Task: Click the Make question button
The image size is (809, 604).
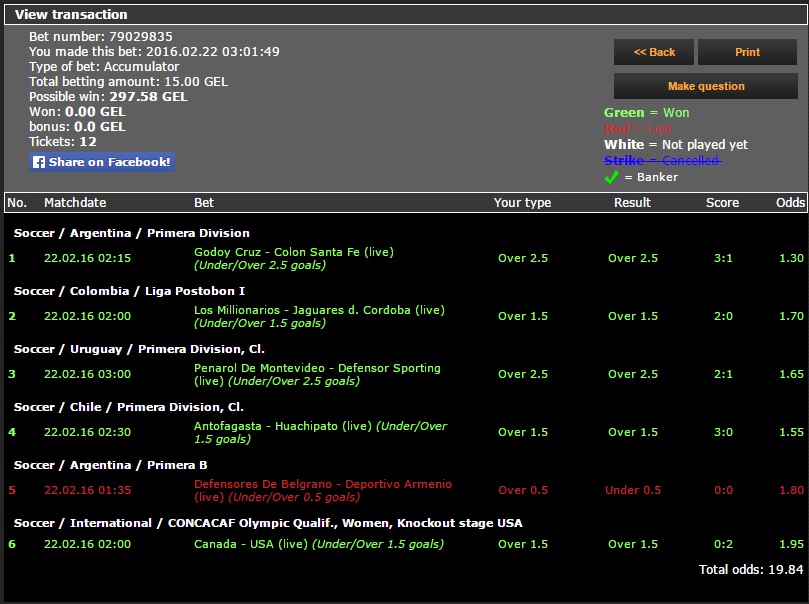Action: coord(706,86)
